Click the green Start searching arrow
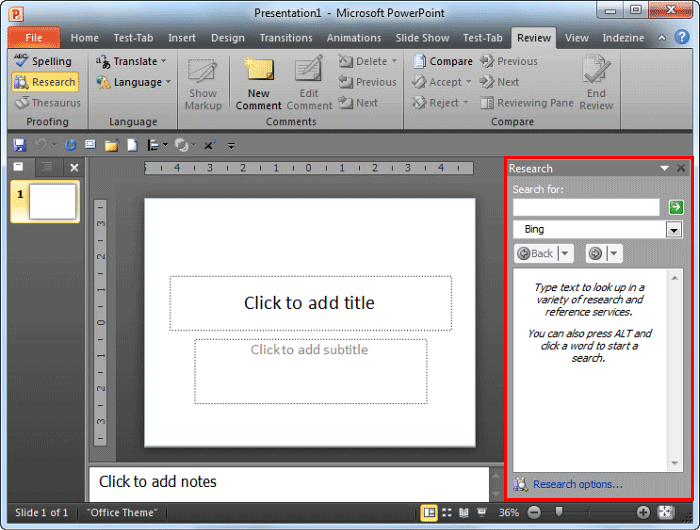The height and width of the screenshot is (530, 700). point(676,207)
